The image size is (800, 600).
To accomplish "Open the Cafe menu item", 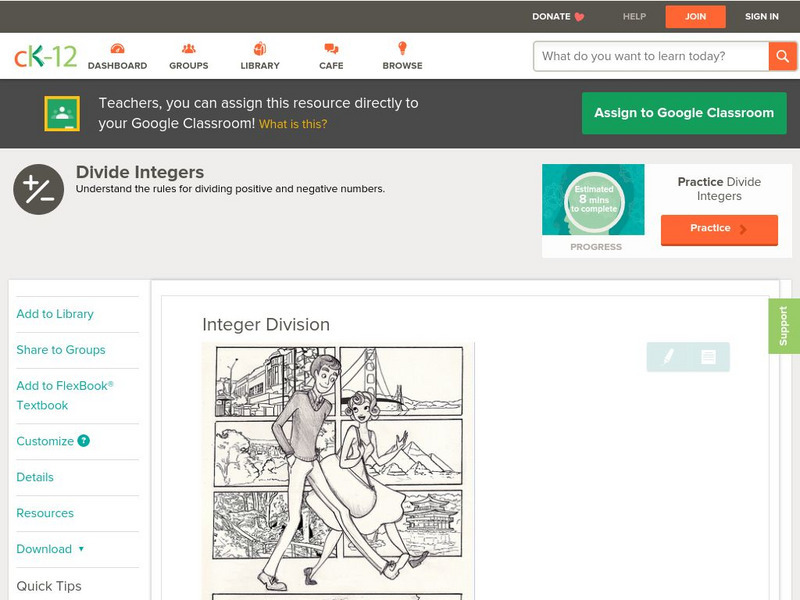I will pyautogui.click(x=331, y=56).
